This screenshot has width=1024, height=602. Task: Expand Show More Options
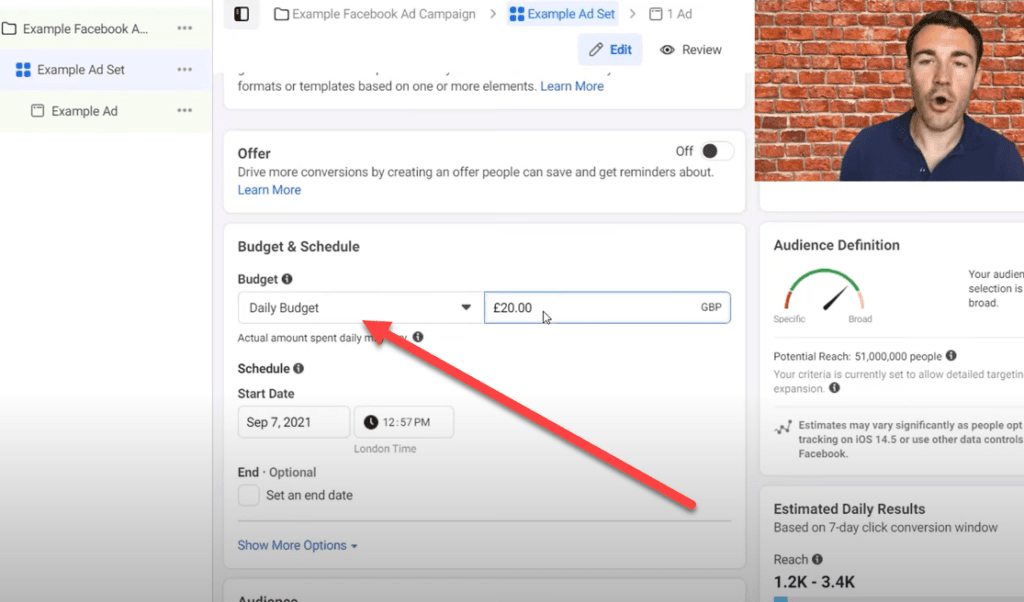[297, 545]
